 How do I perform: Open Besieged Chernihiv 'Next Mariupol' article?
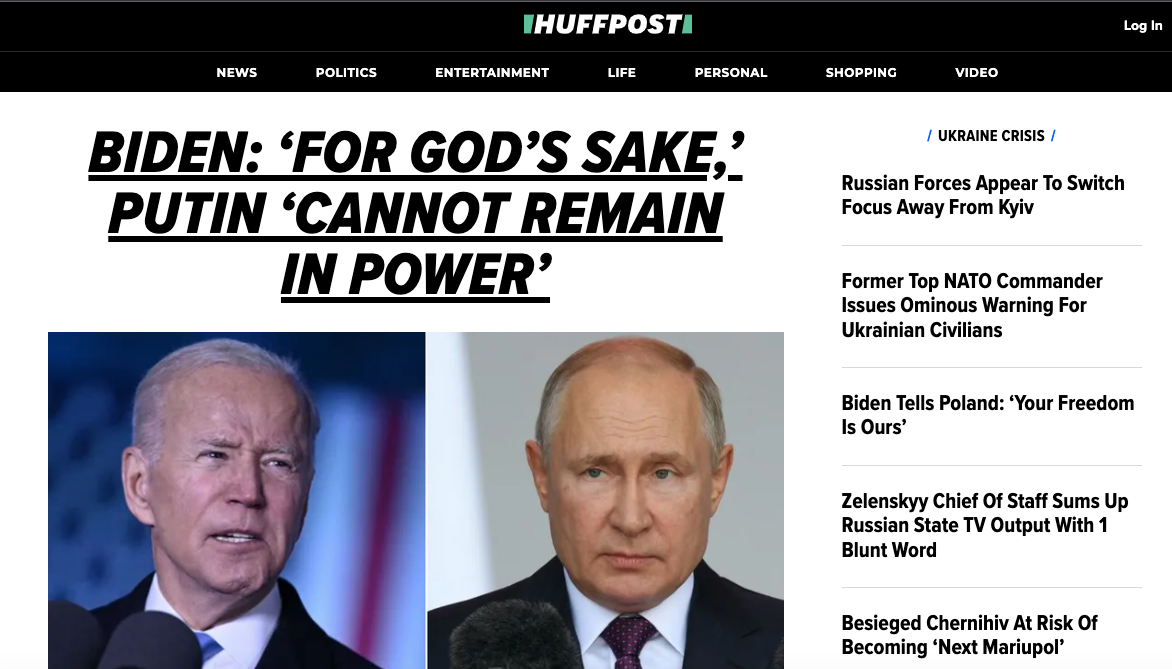tap(969, 635)
